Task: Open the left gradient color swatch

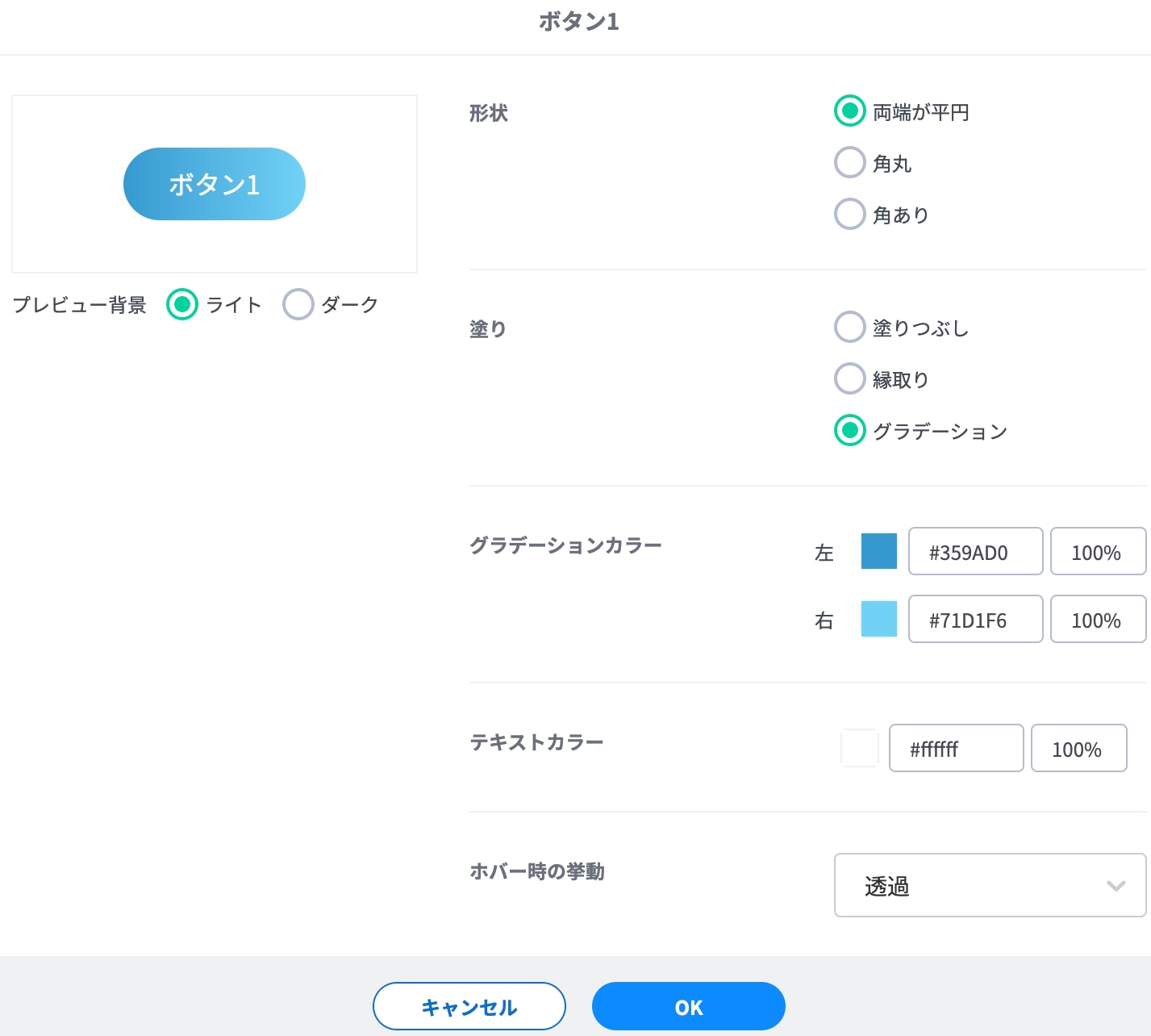Action: [x=879, y=551]
